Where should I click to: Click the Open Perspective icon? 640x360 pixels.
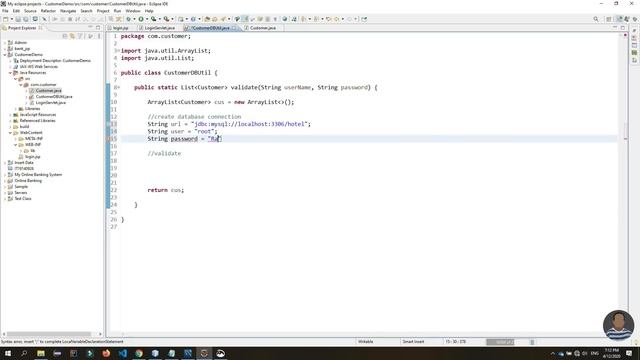pos(609,19)
